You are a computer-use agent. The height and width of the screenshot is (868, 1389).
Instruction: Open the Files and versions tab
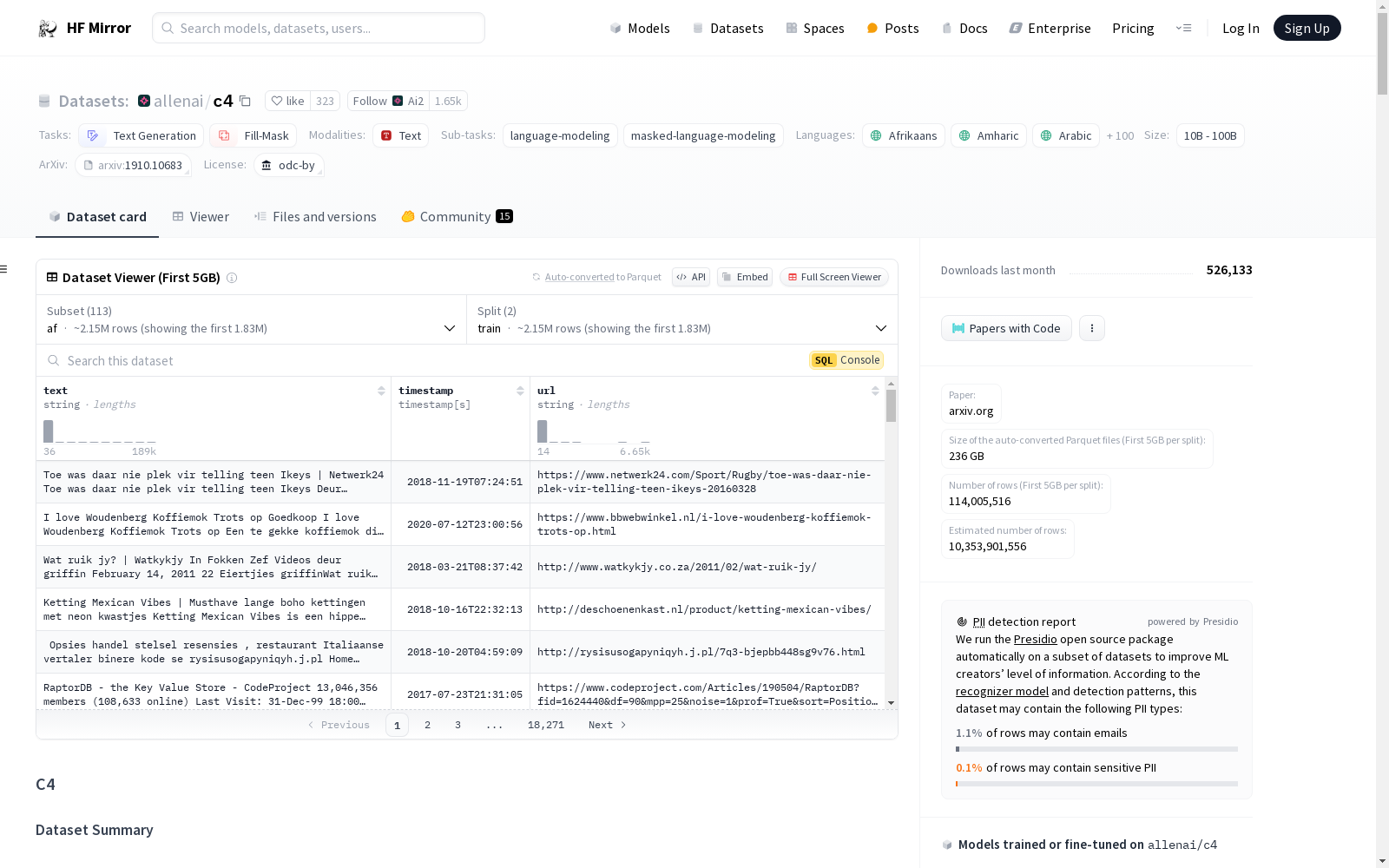point(315,217)
